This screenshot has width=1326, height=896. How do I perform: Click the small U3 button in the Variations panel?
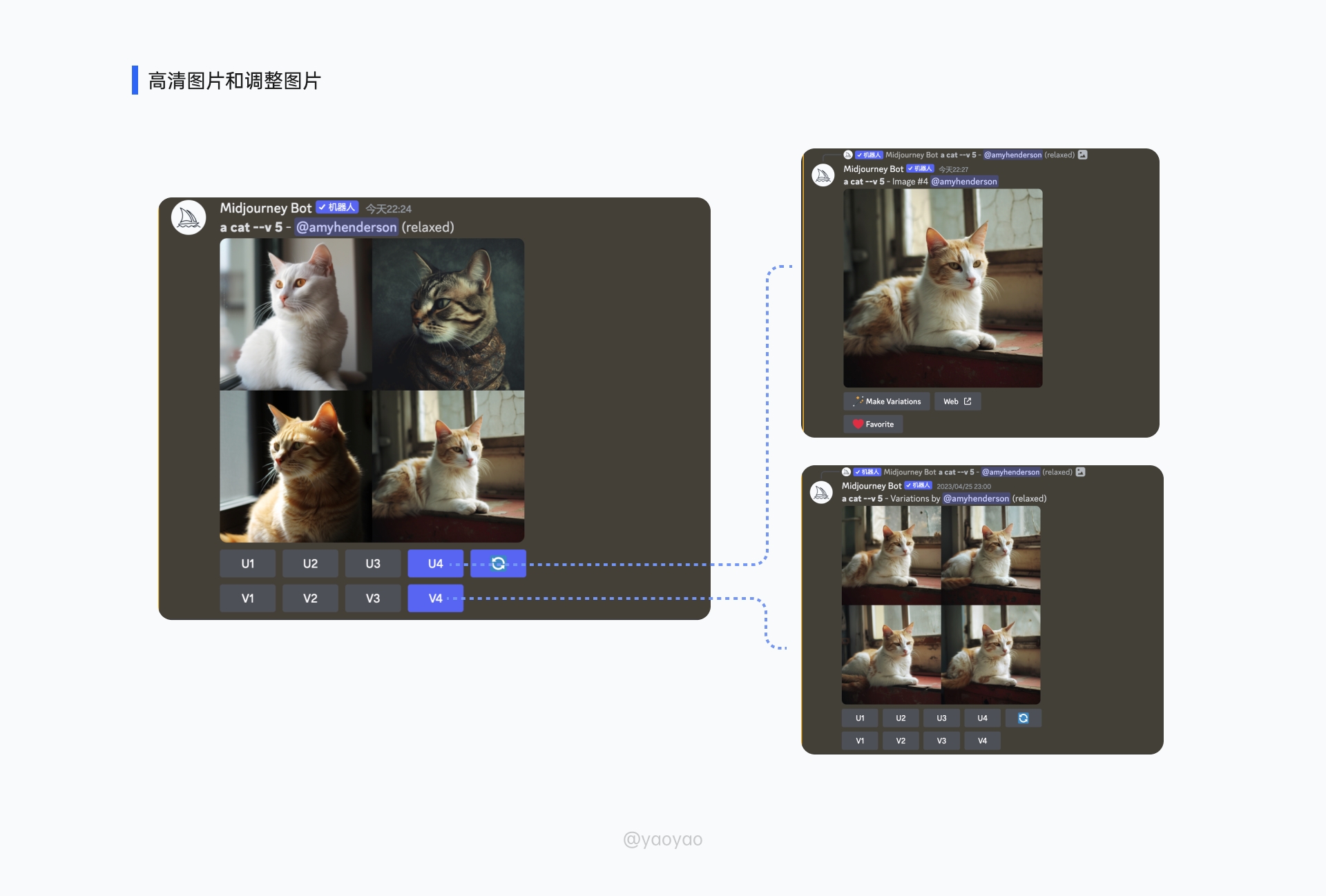[941, 718]
